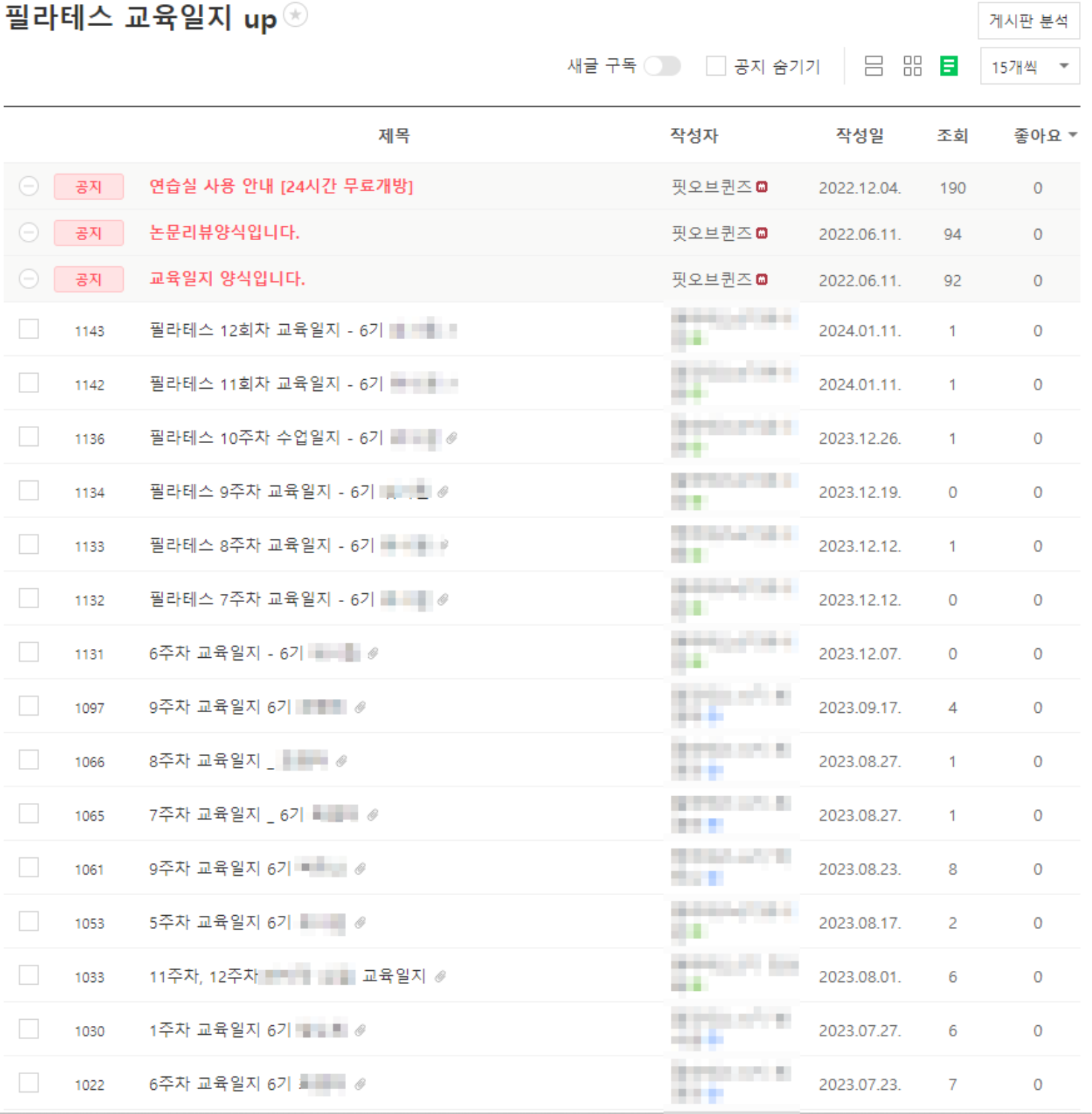1092x1114 pixels.
Task: Toggle the 새글 구독 switch
Action: 662,66
